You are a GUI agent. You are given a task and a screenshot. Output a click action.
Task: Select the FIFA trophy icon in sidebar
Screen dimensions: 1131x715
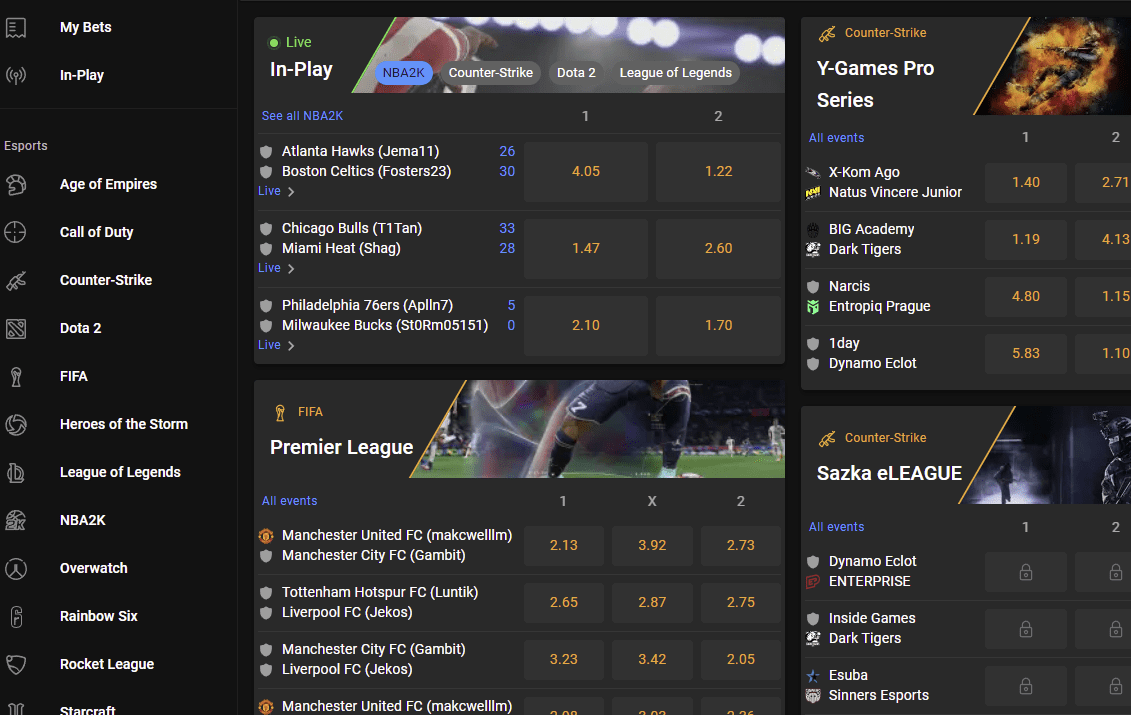(16, 376)
